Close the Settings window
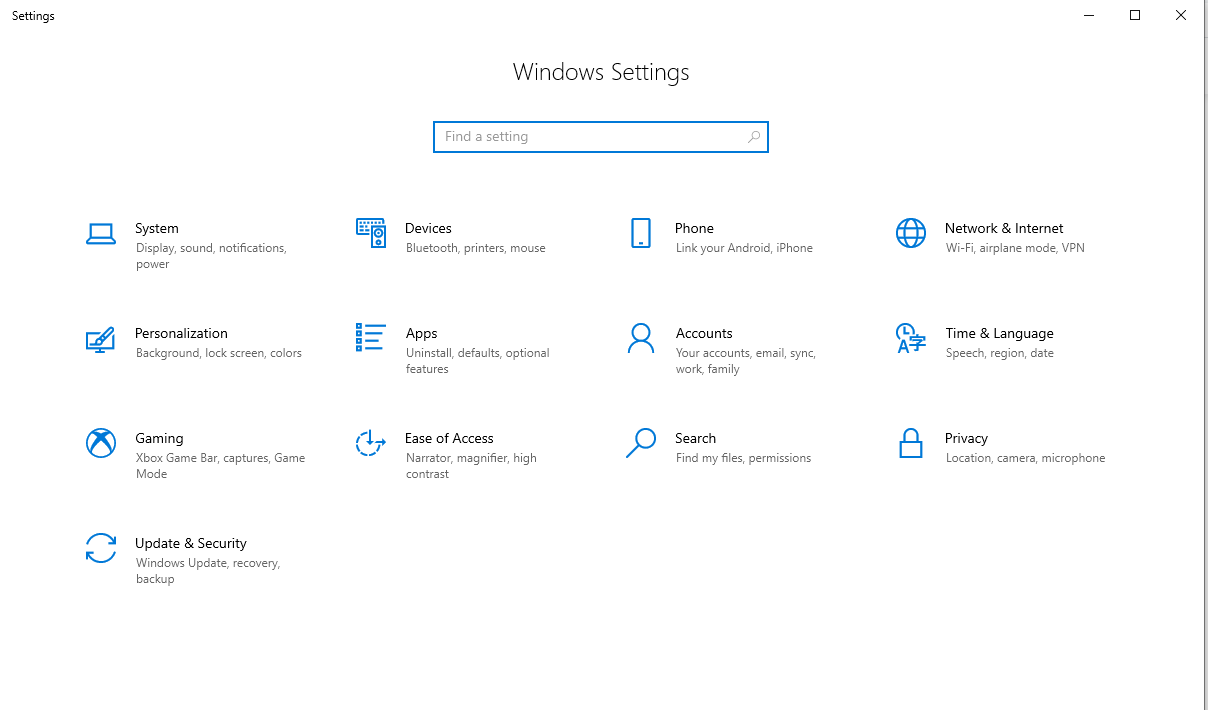 [1181, 15]
